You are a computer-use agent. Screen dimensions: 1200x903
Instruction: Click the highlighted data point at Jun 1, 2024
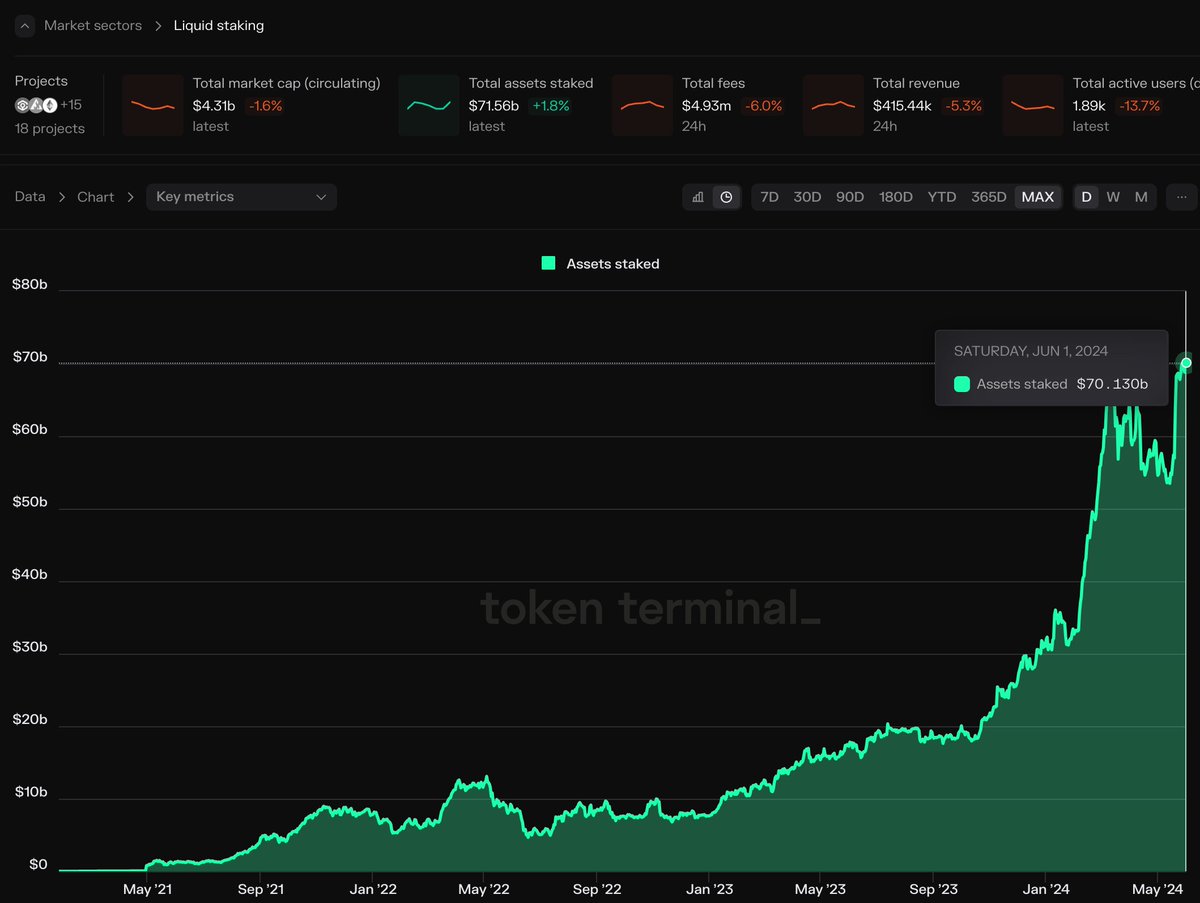[x=1186, y=363]
